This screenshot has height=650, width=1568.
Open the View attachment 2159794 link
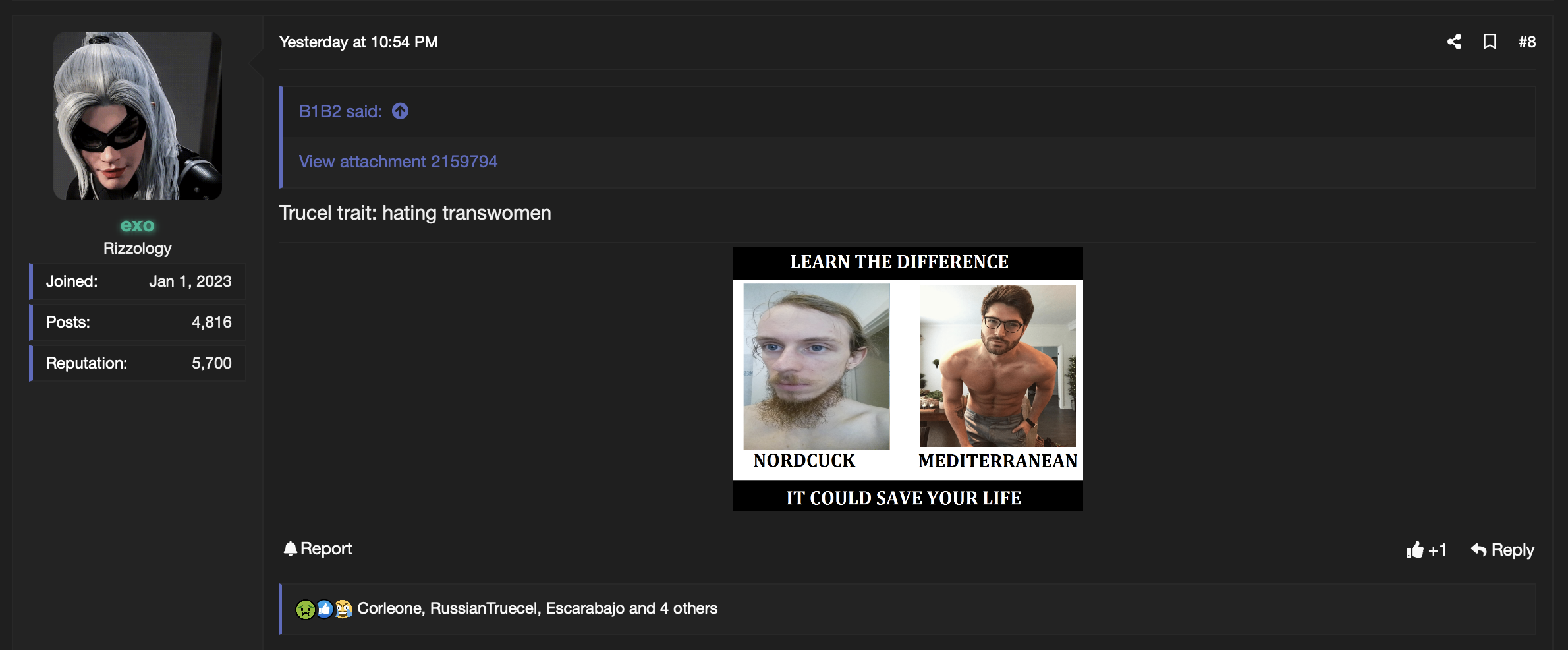tap(398, 162)
